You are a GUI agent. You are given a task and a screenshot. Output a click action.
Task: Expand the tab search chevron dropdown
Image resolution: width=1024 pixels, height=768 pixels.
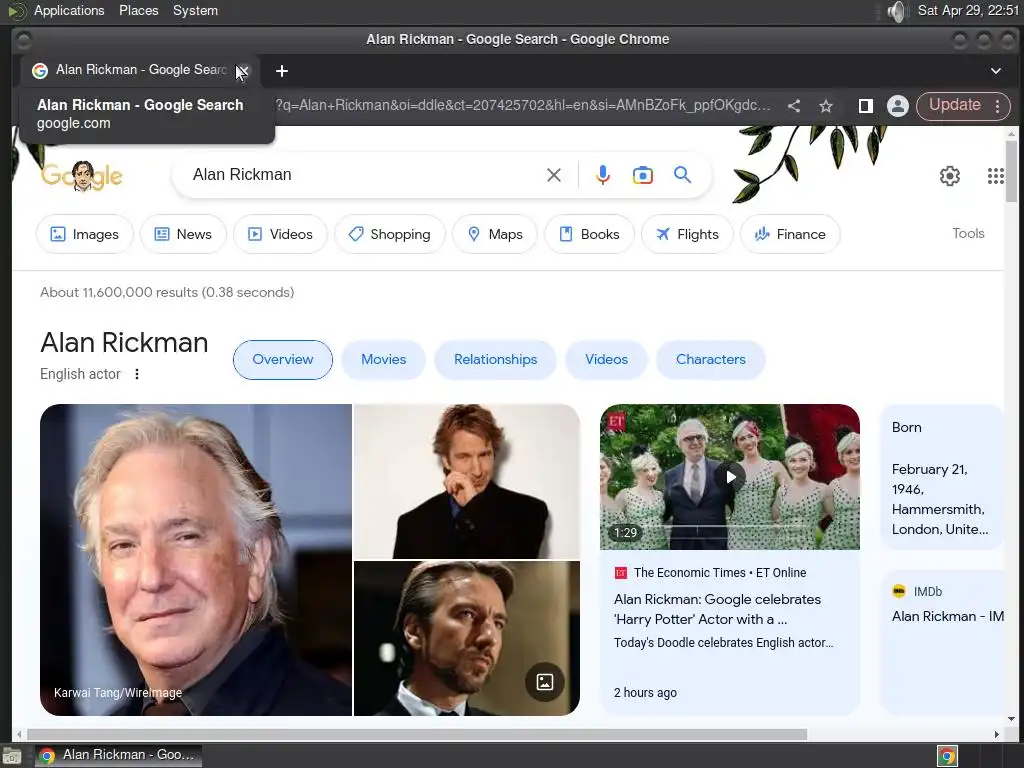pyautogui.click(x=995, y=71)
